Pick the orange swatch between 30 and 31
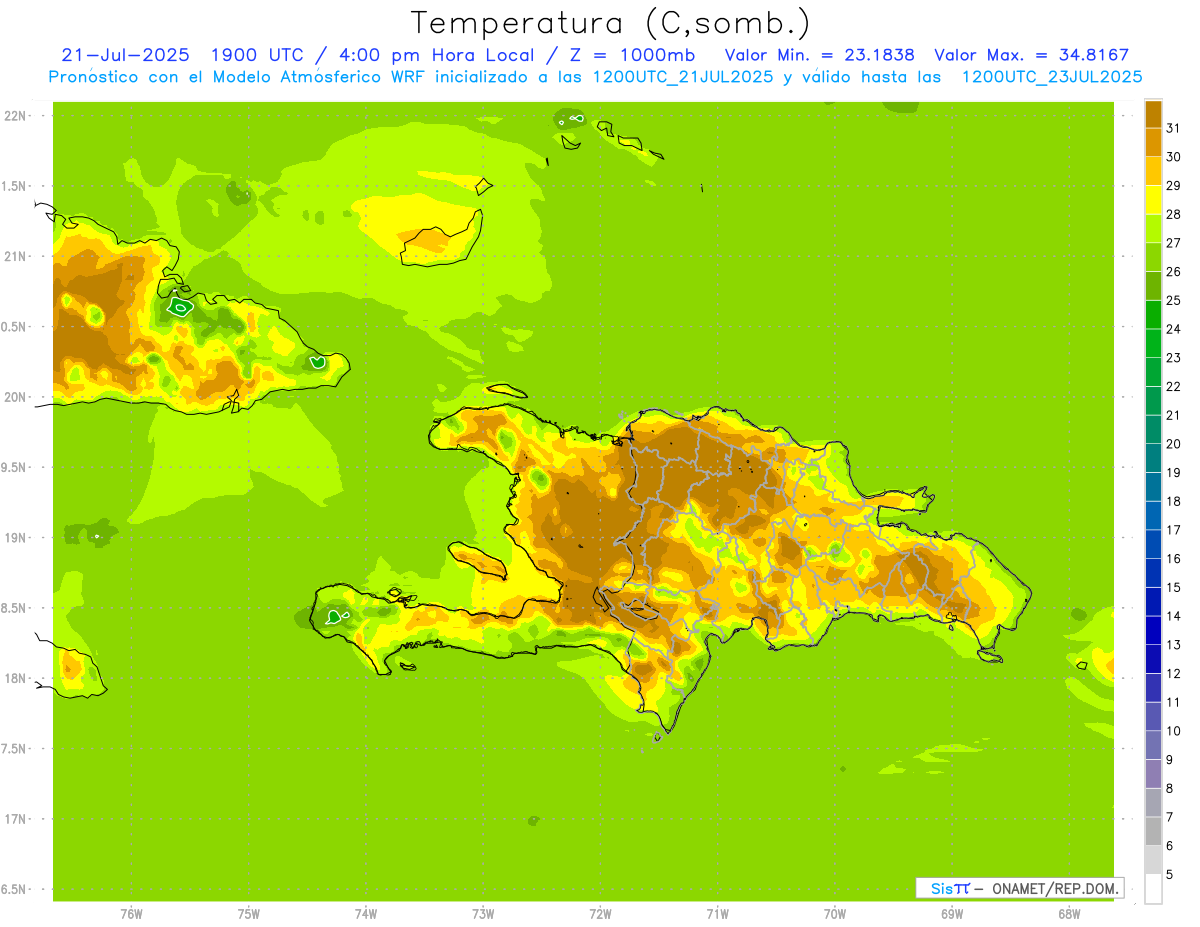Screen dimensions: 1200x927 [1153, 143]
